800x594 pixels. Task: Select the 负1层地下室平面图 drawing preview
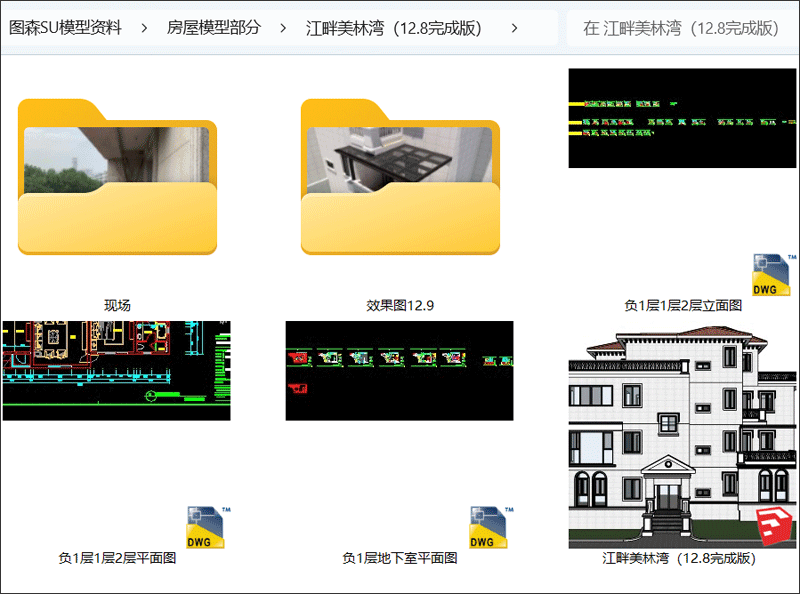tap(400, 371)
